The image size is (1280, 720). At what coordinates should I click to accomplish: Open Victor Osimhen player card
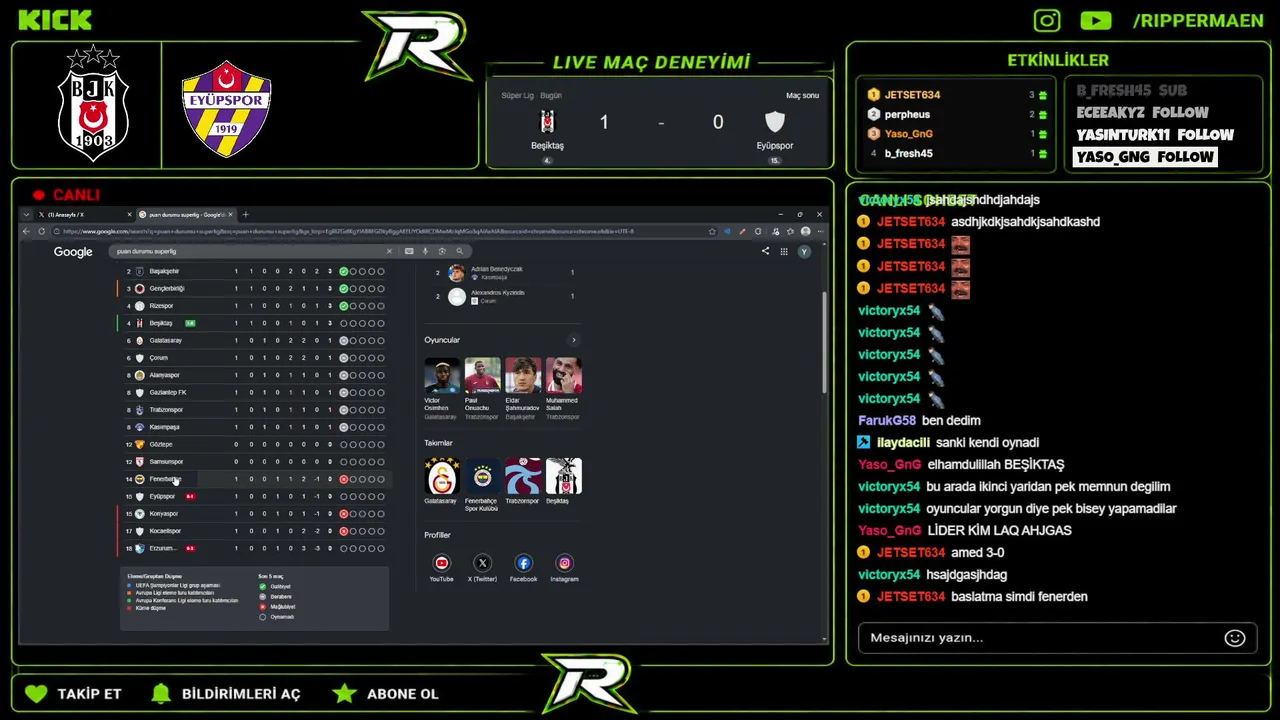tap(442, 388)
